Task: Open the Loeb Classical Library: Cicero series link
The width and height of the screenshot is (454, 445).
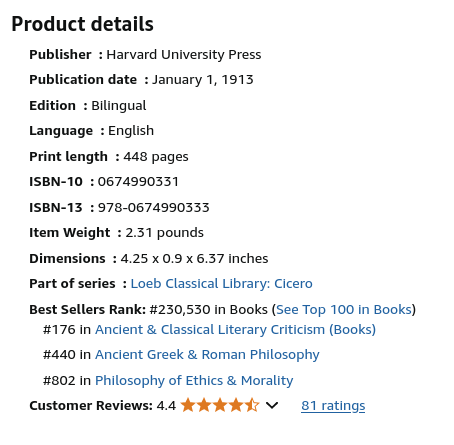Action: pyautogui.click(x=221, y=284)
